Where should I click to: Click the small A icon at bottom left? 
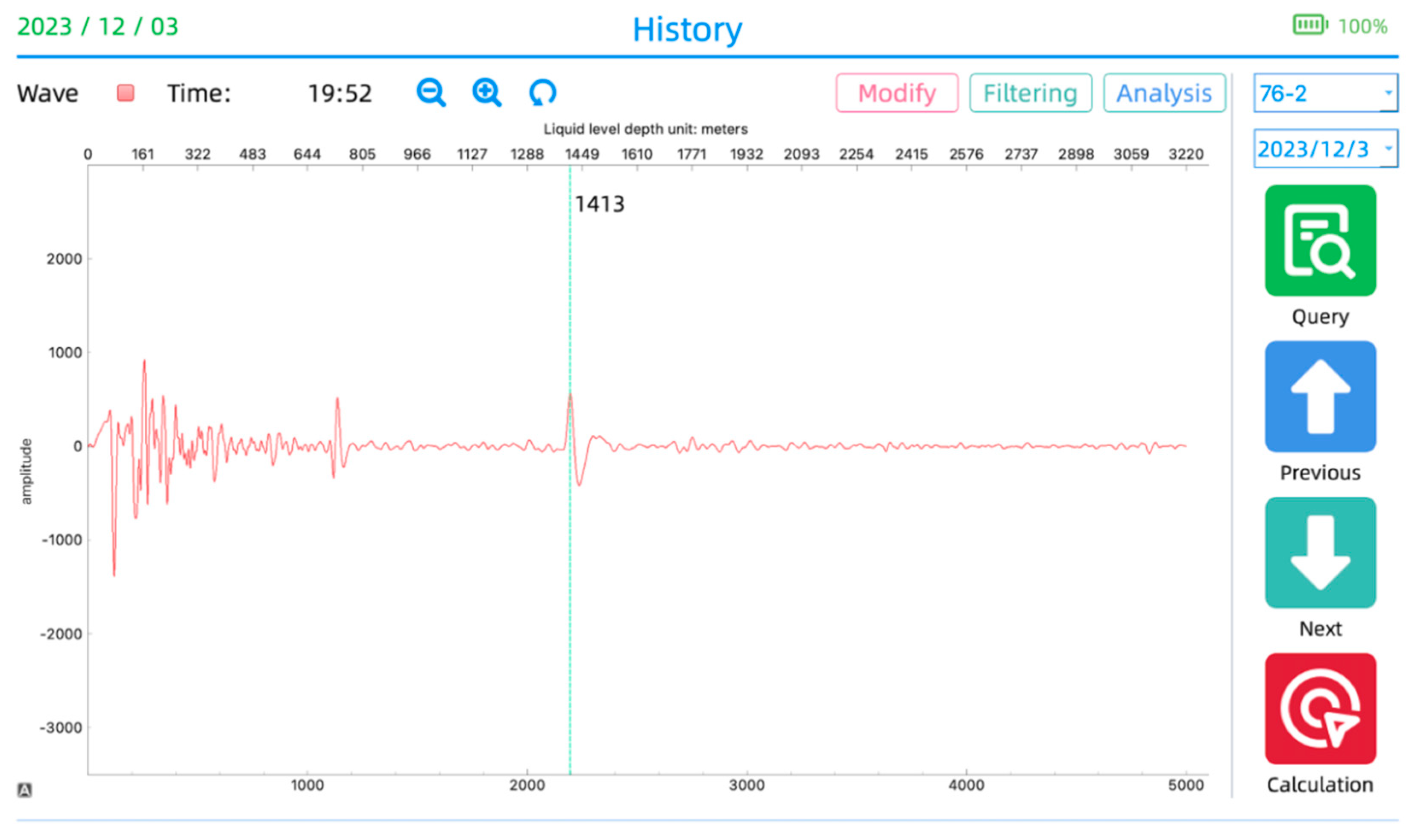[x=24, y=790]
